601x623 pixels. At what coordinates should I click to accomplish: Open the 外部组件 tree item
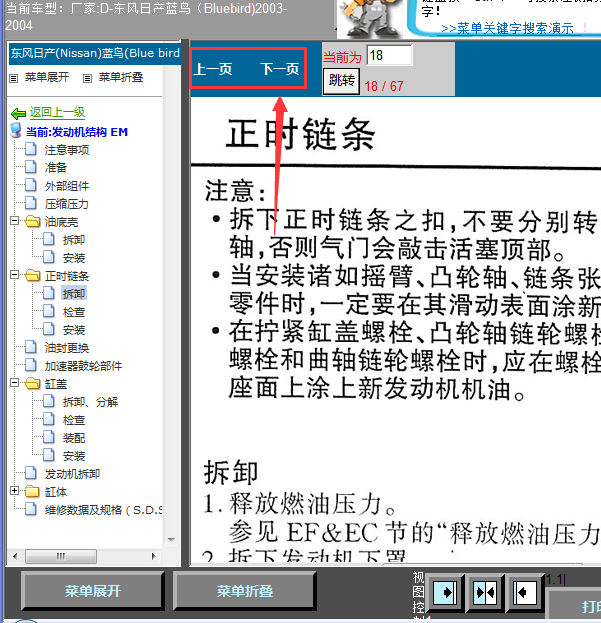[66, 186]
